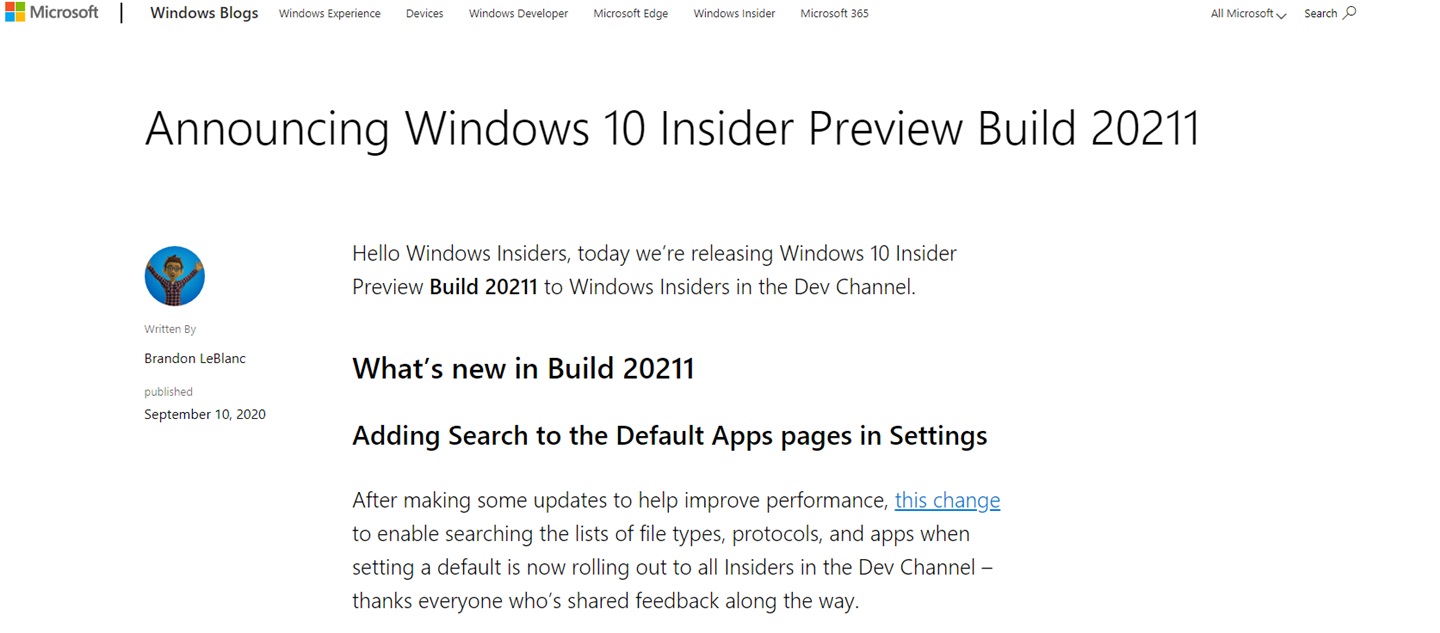Click the author's avatar picture

174,275
